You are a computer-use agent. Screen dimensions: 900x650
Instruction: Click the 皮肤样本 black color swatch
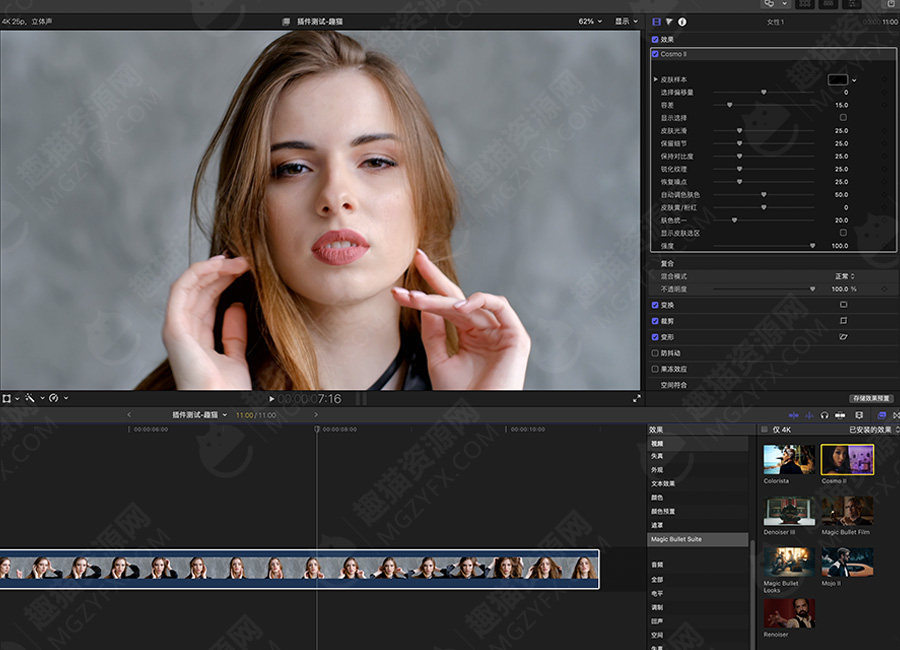coord(837,79)
